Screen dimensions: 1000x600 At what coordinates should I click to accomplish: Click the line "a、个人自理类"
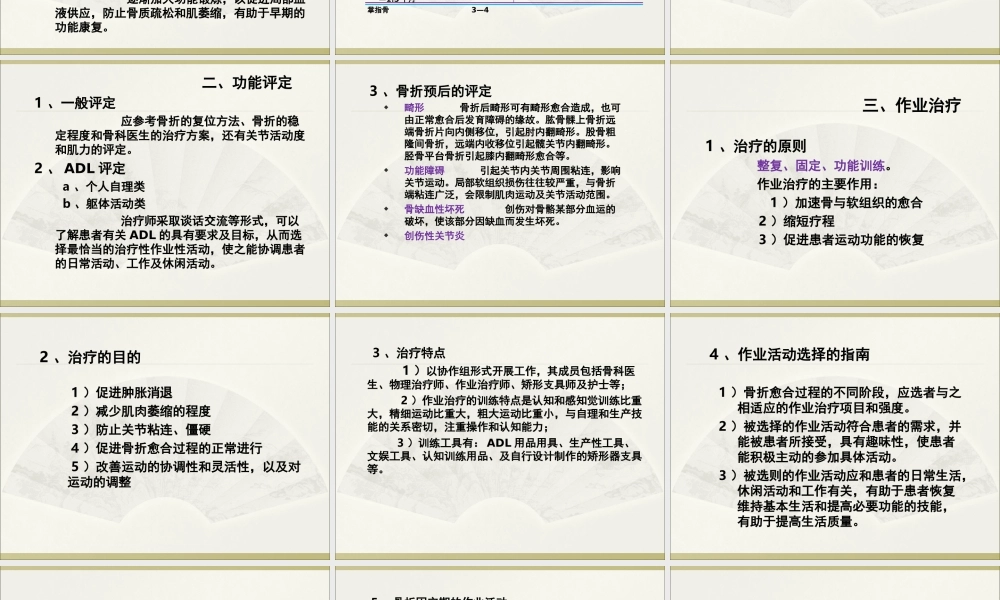pos(104,186)
